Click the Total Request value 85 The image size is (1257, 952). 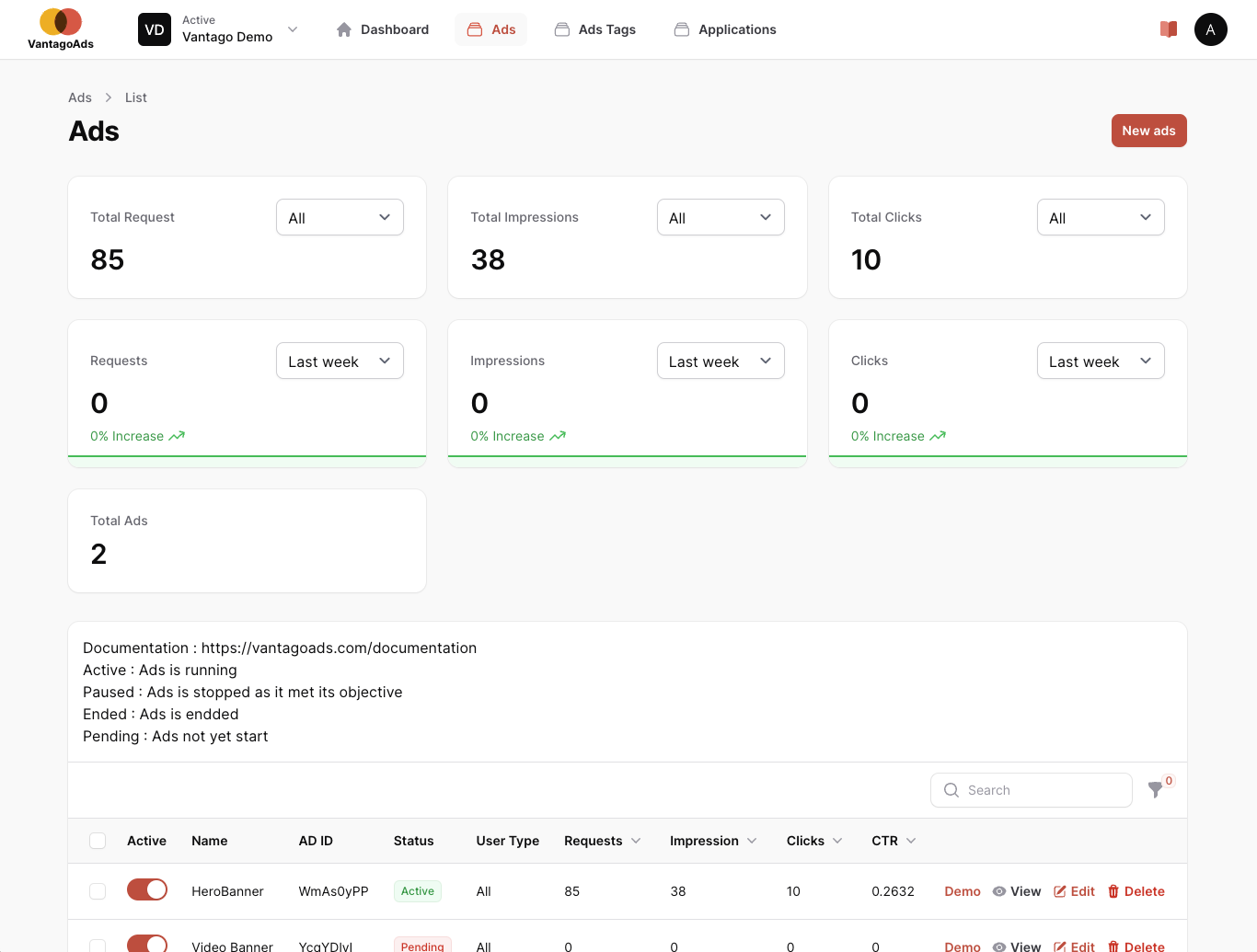[x=108, y=259]
